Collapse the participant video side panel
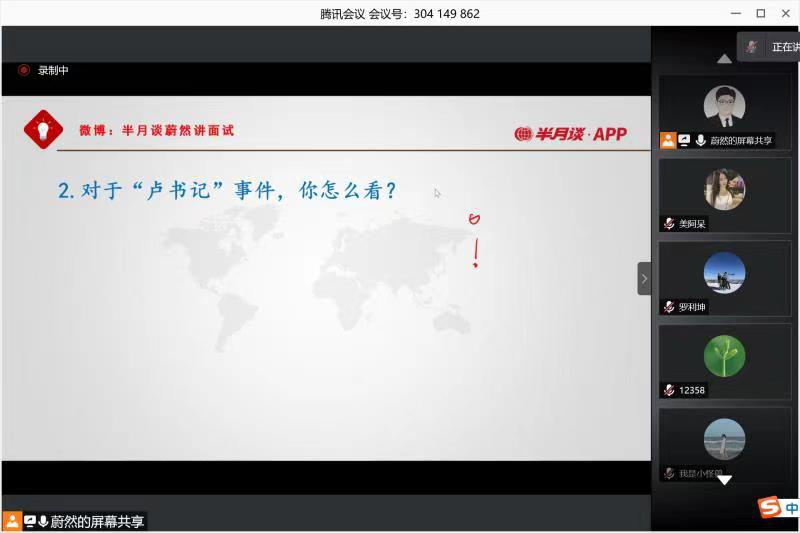Image resolution: width=800 pixels, height=533 pixels. [x=644, y=278]
